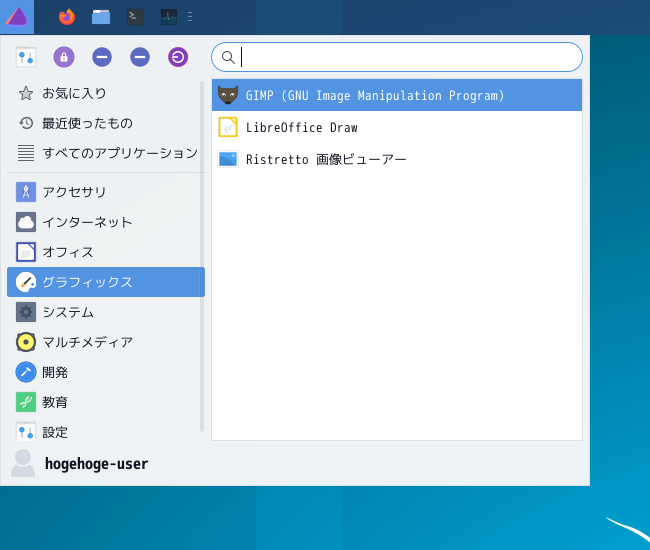Click the GIMP mascot icon

tap(228, 95)
